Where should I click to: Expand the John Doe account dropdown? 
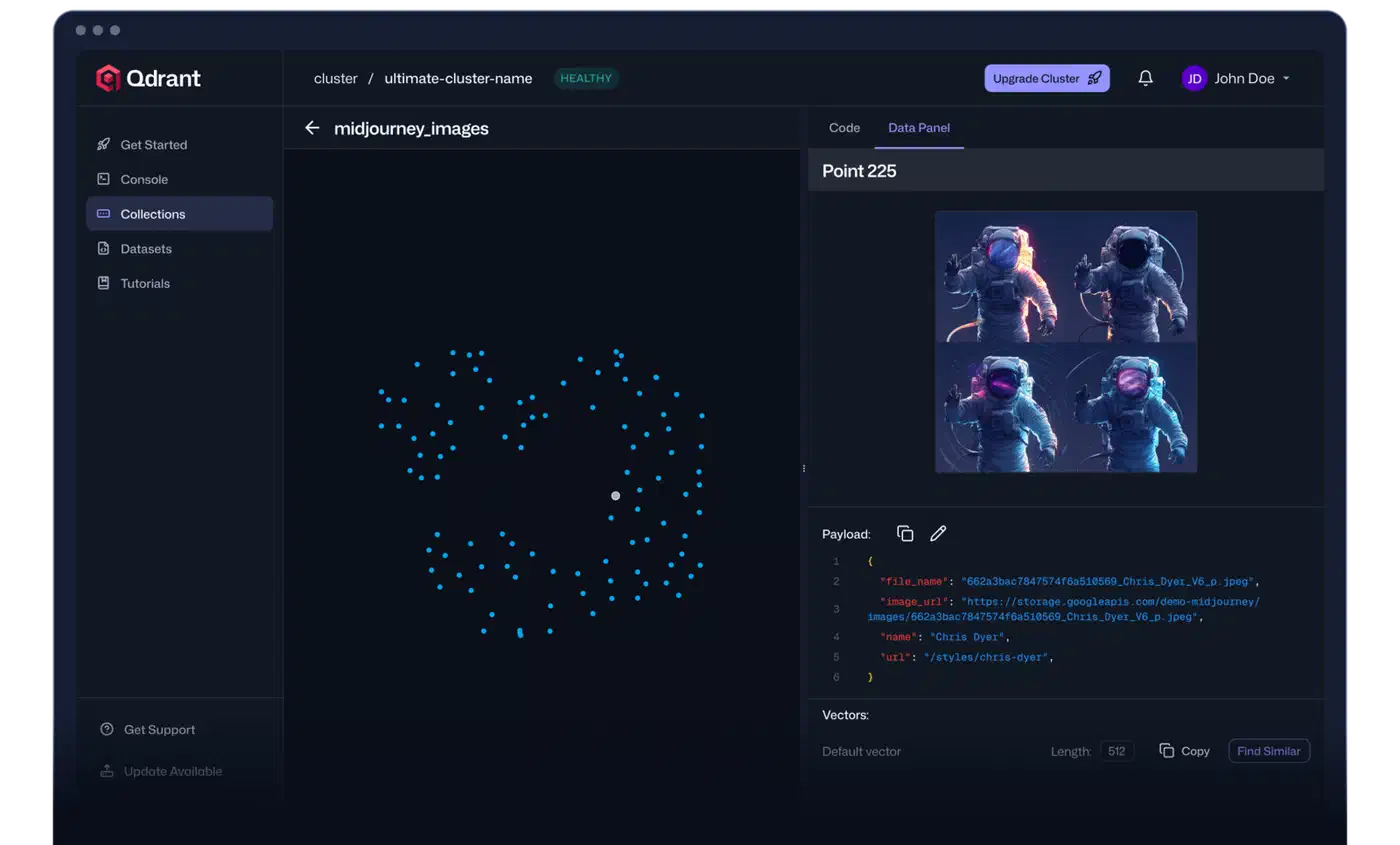pyautogui.click(x=1286, y=78)
